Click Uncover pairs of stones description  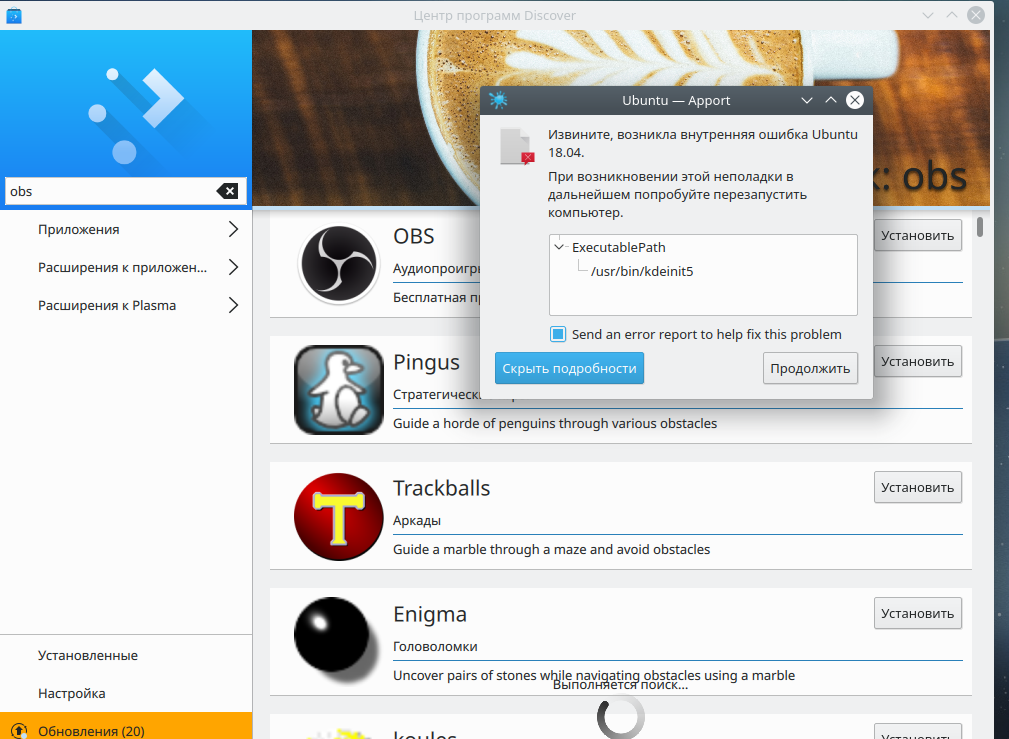tap(594, 675)
